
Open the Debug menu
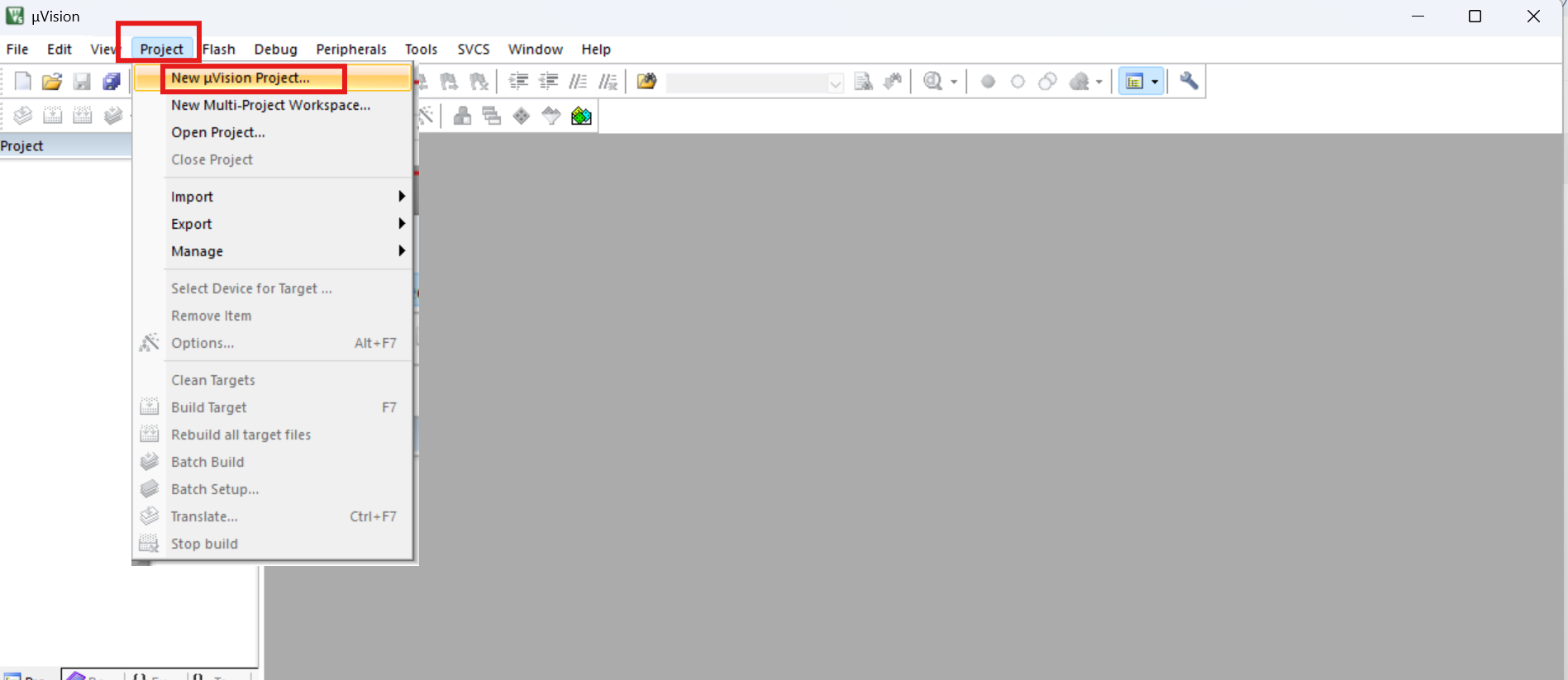pyautogui.click(x=275, y=49)
